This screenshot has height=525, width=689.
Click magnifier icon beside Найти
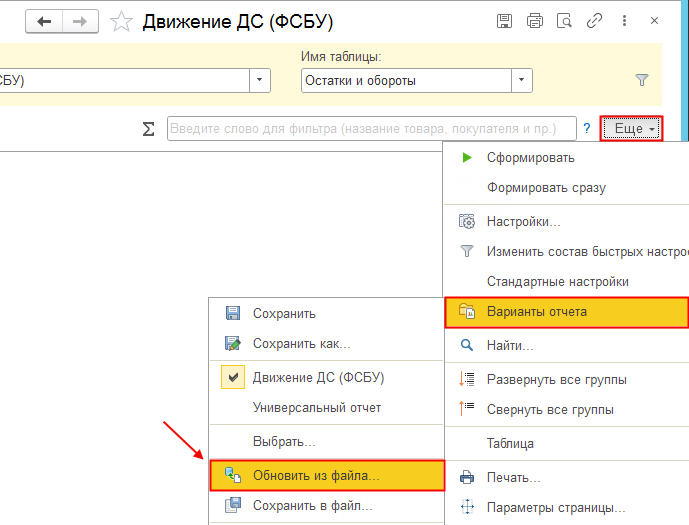pos(467,345)
